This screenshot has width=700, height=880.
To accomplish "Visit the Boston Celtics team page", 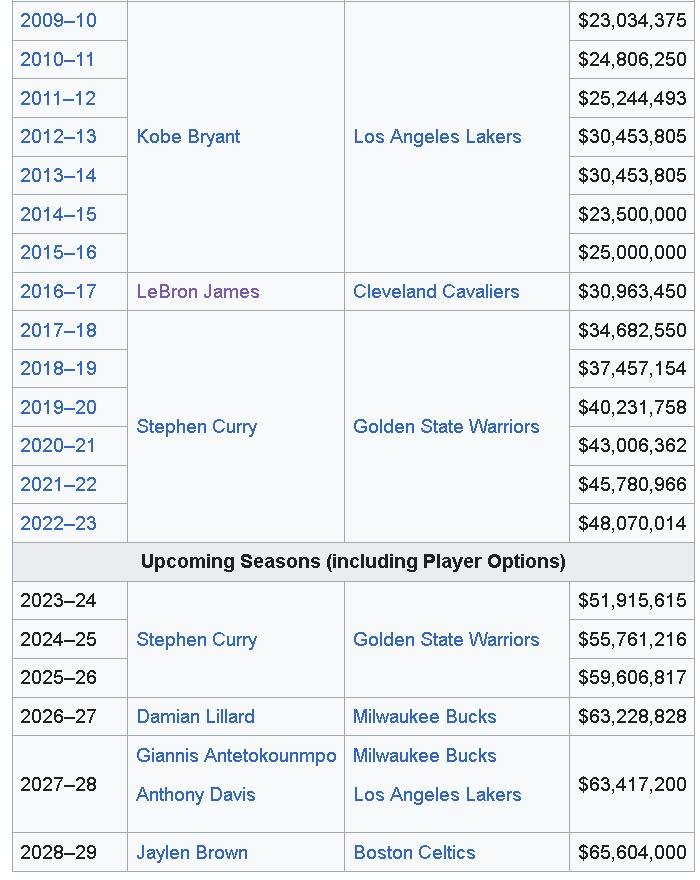I will 414,852.
